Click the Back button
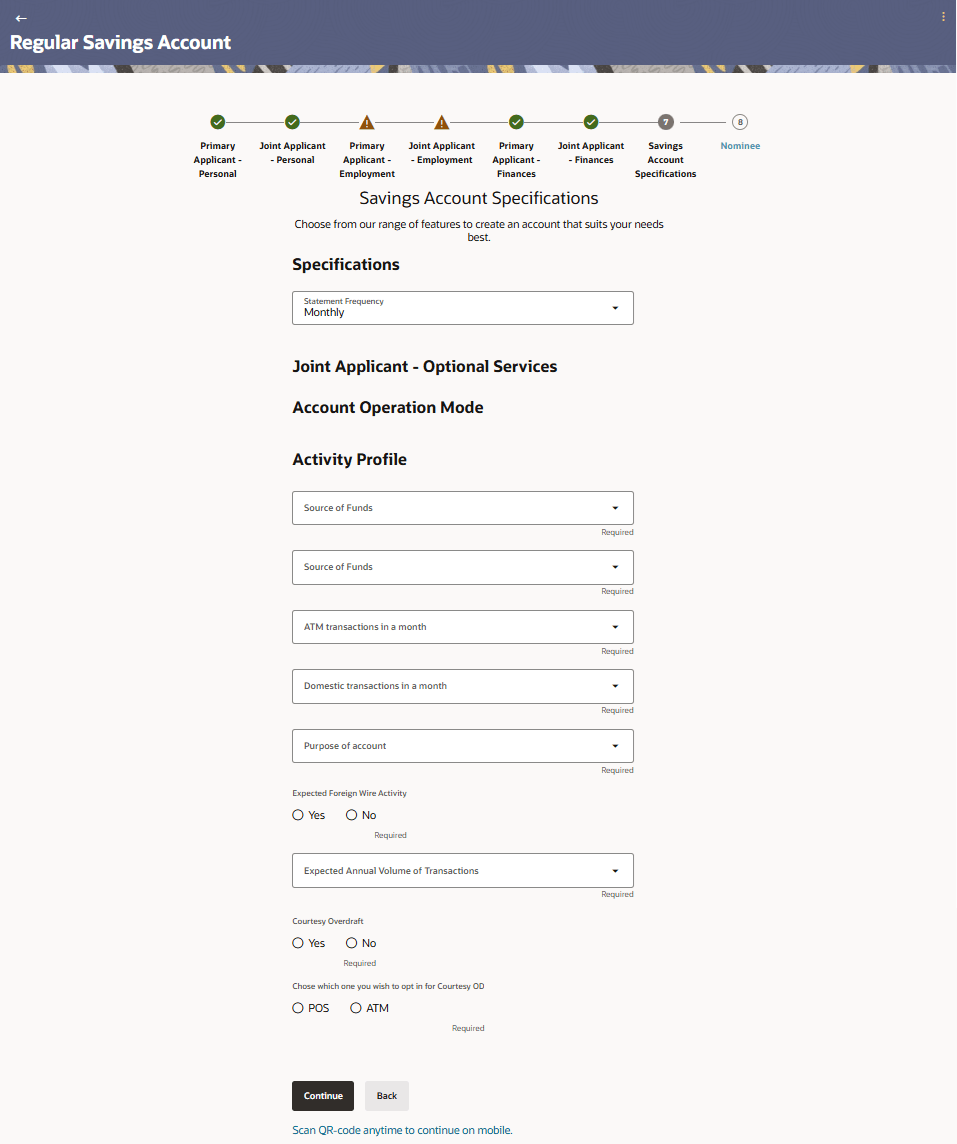This screenshot has height=1144, width=957. point(387,1096)
